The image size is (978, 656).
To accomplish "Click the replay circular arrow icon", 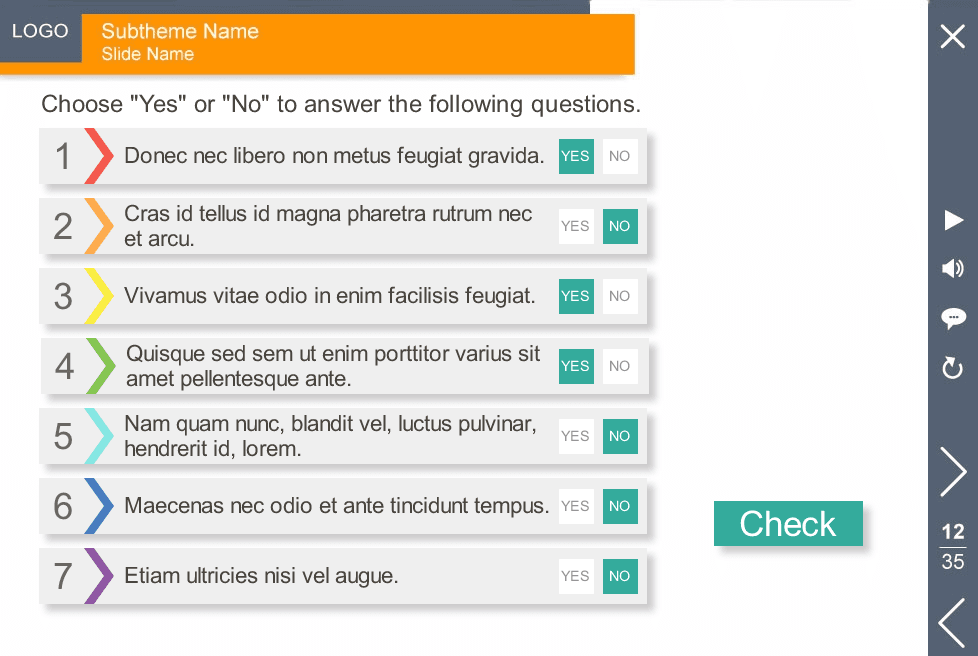I will [x=952, y=368].
